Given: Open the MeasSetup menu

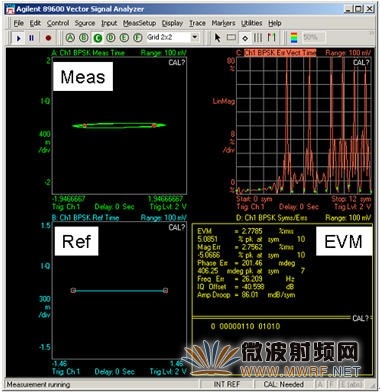Looking at the screenshot, I should pos(139,23).
